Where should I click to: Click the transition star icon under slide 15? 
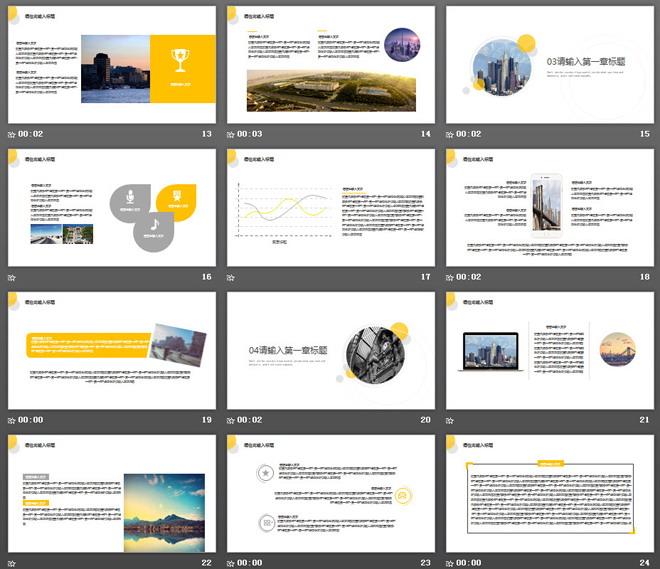[x=450, y=135]
